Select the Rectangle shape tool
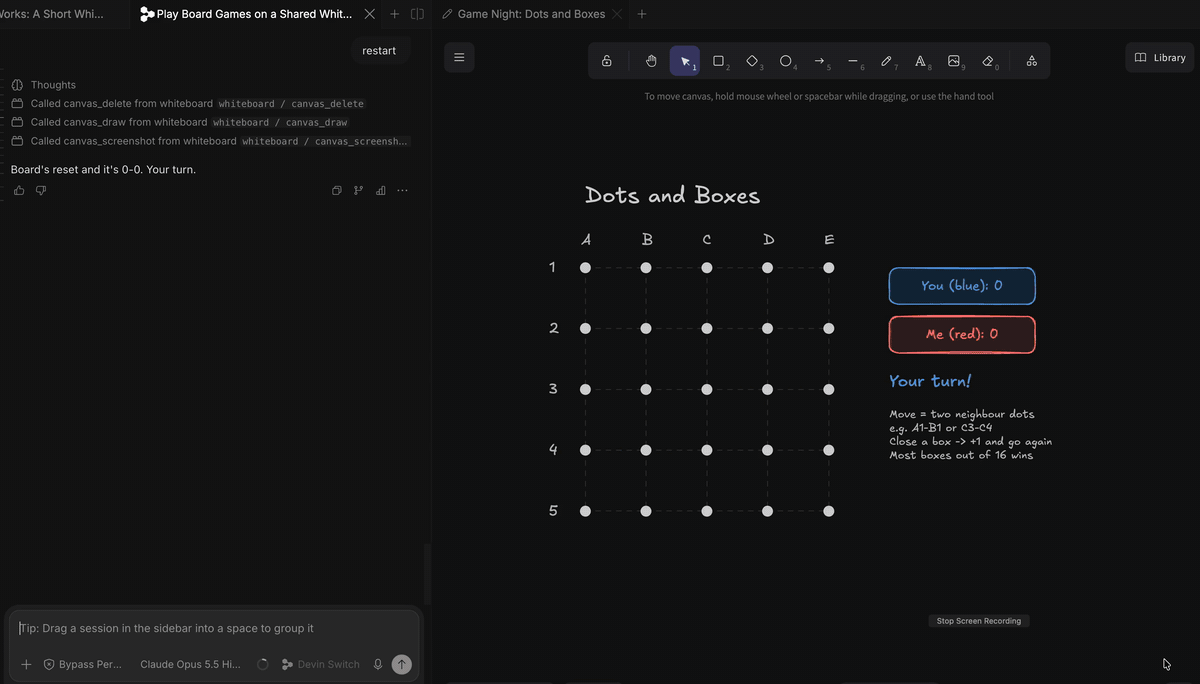Image resolution: width=1200 pixels, height=684 pixels. [x=718, y=61]
